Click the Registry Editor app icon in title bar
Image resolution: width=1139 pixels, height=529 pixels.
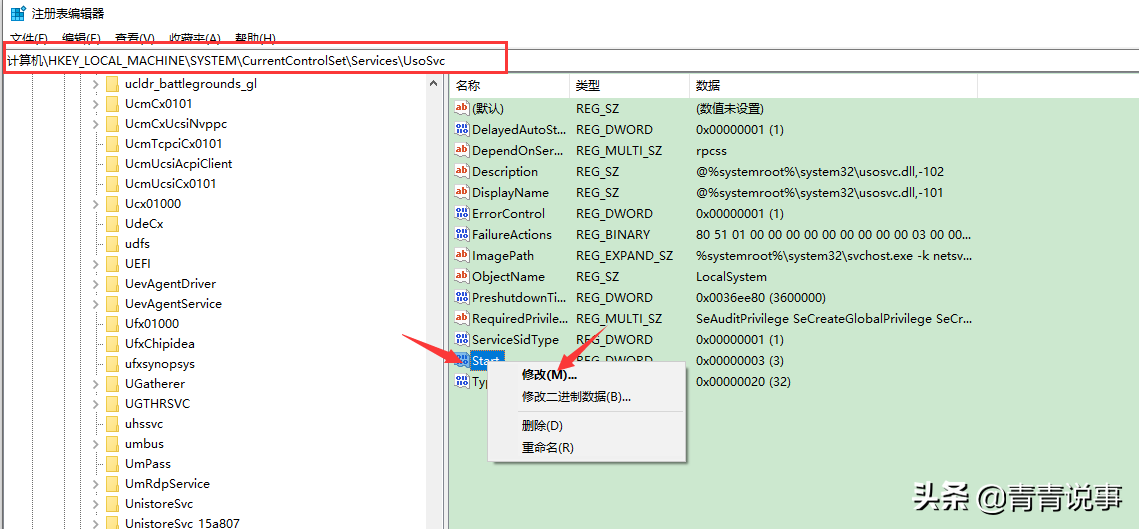point(18,12)
